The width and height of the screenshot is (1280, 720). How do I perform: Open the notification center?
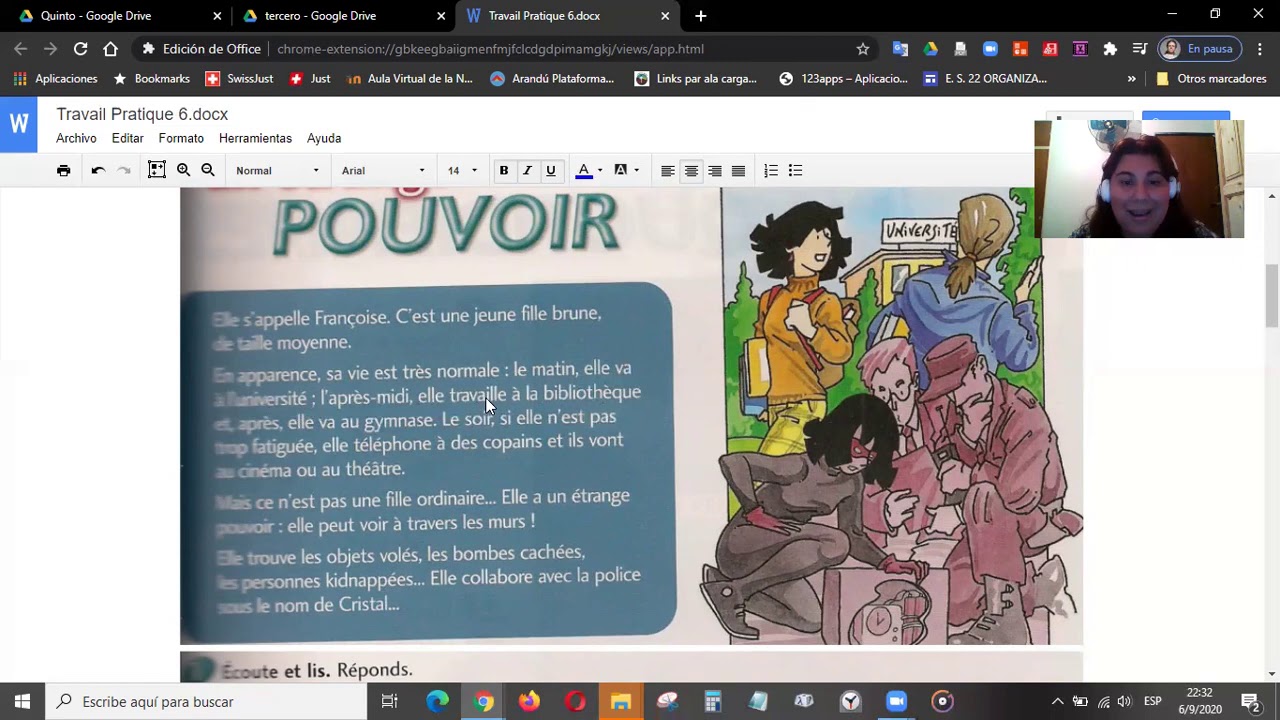pos(1250,702)
